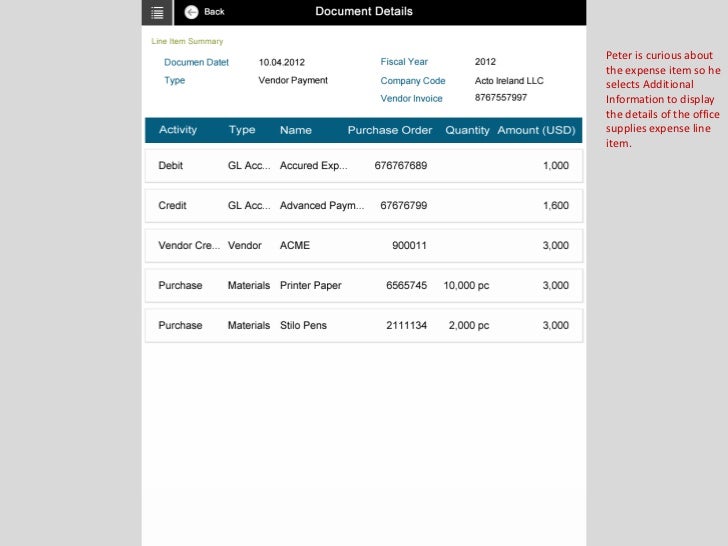Click 3,000 amount in Printer Paper row

click(556, 286)
